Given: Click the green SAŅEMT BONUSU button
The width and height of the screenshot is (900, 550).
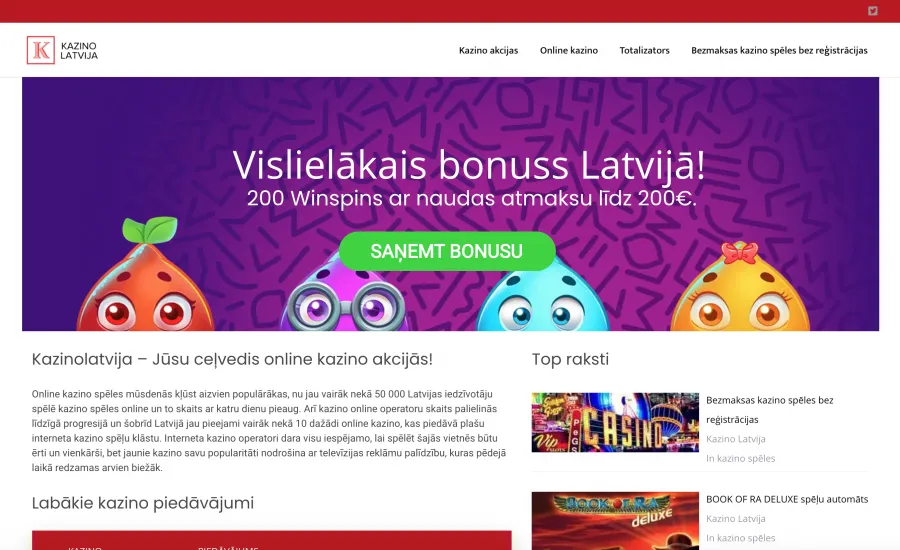Looking at the screenshot, I should pyautogui.click(x=447, y=251).
